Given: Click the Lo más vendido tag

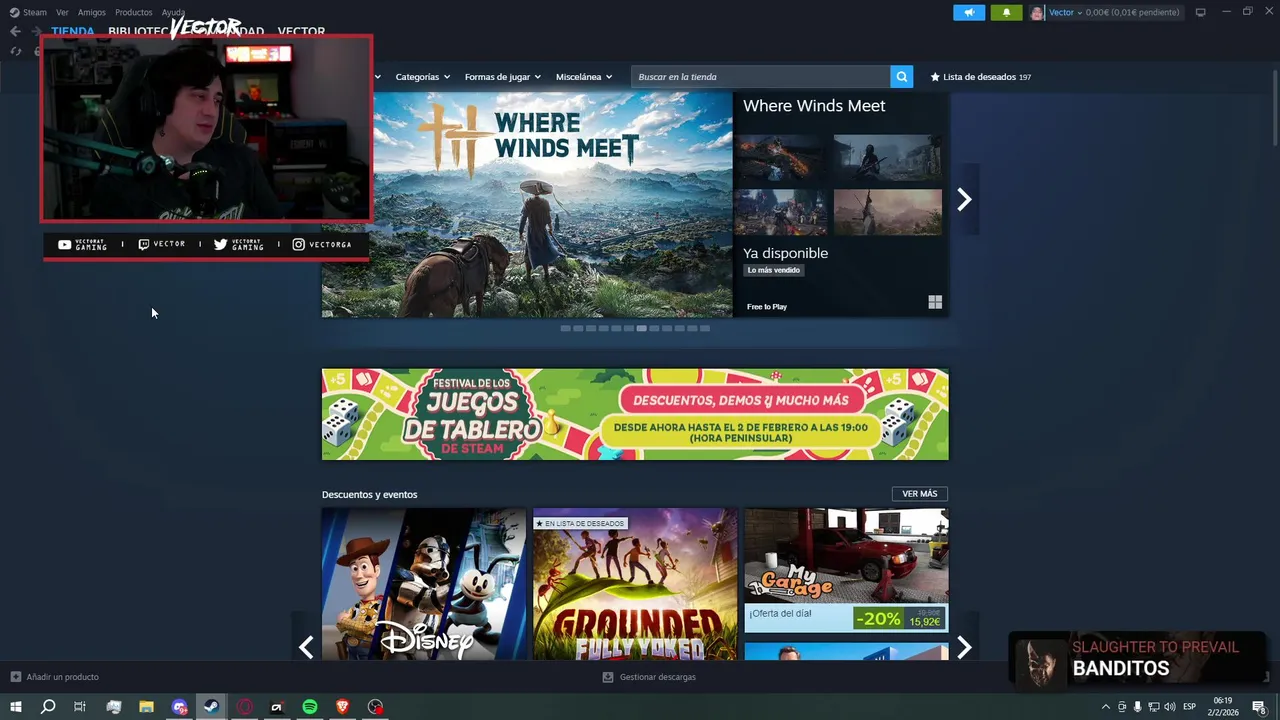Looking at the screenshot, I should [773, 270].
